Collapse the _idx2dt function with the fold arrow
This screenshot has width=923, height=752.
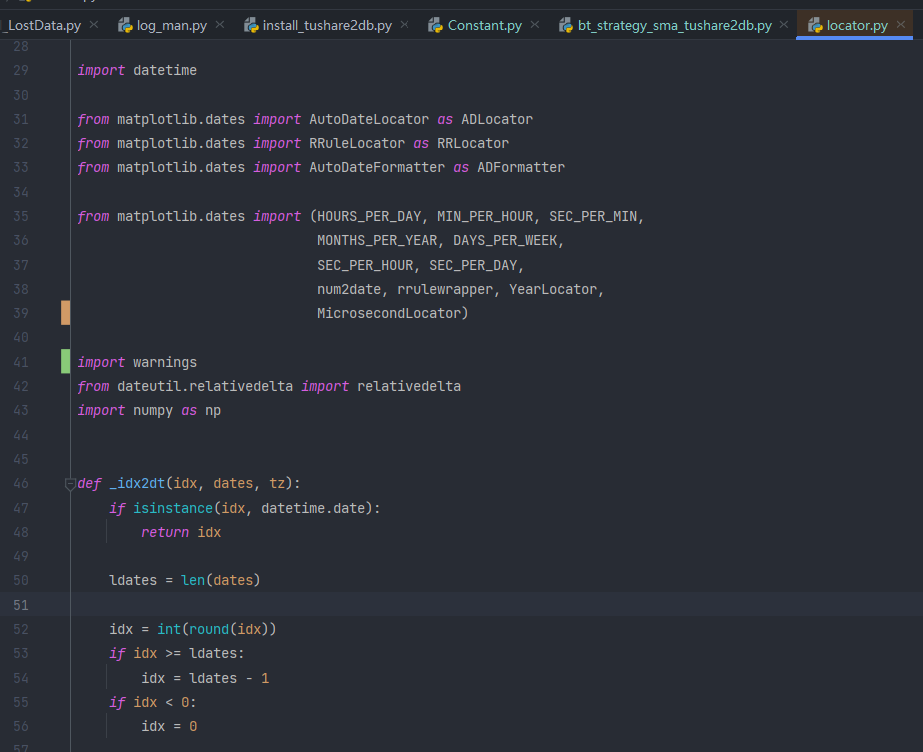[70, 484]
